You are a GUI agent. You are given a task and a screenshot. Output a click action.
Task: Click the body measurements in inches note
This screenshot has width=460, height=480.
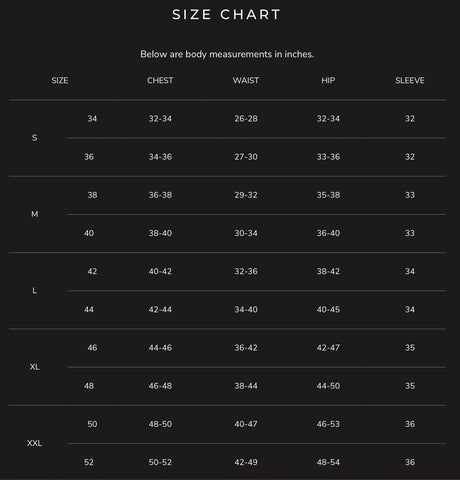coord(227,54)
